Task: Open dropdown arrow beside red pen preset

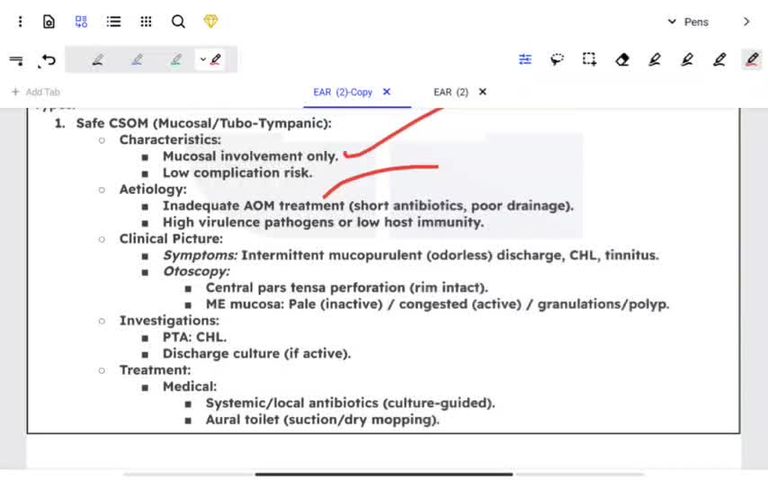Action: 203,60
